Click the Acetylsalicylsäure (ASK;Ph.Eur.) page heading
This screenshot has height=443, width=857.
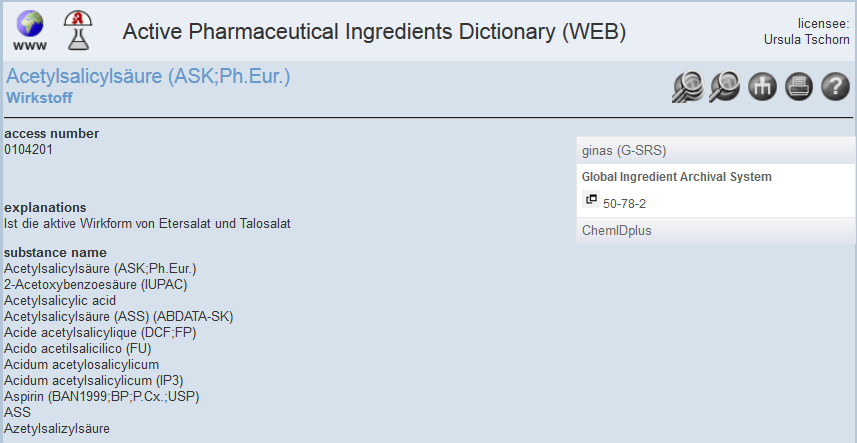(x=148, y=76)
